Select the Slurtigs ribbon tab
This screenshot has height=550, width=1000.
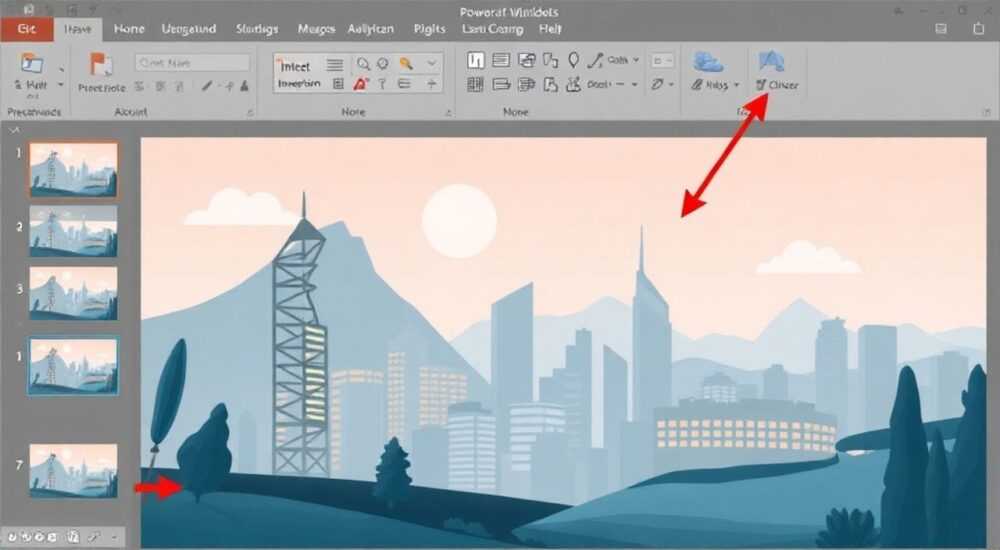(x=256, y=29)
